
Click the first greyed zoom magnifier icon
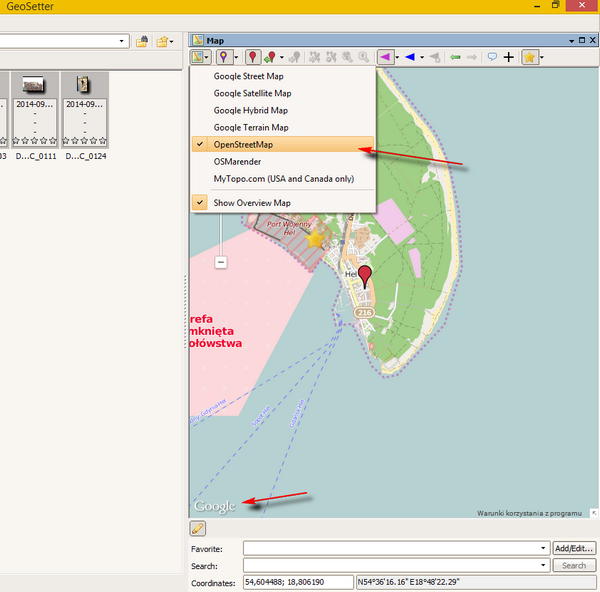pos(347,57)
